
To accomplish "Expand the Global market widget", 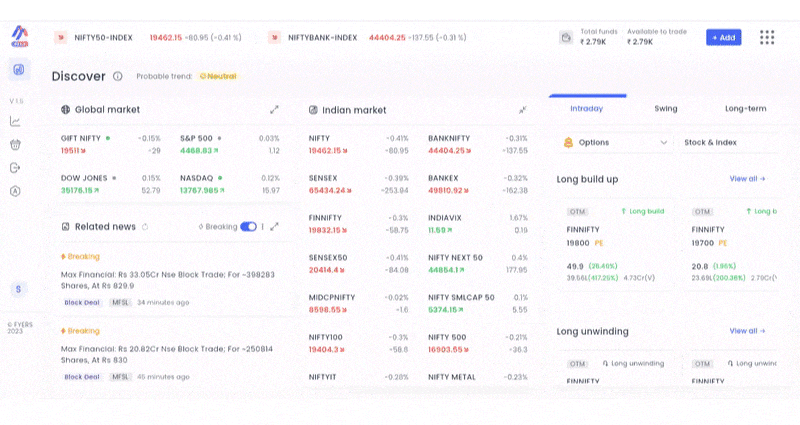I will tap(274, 110).
